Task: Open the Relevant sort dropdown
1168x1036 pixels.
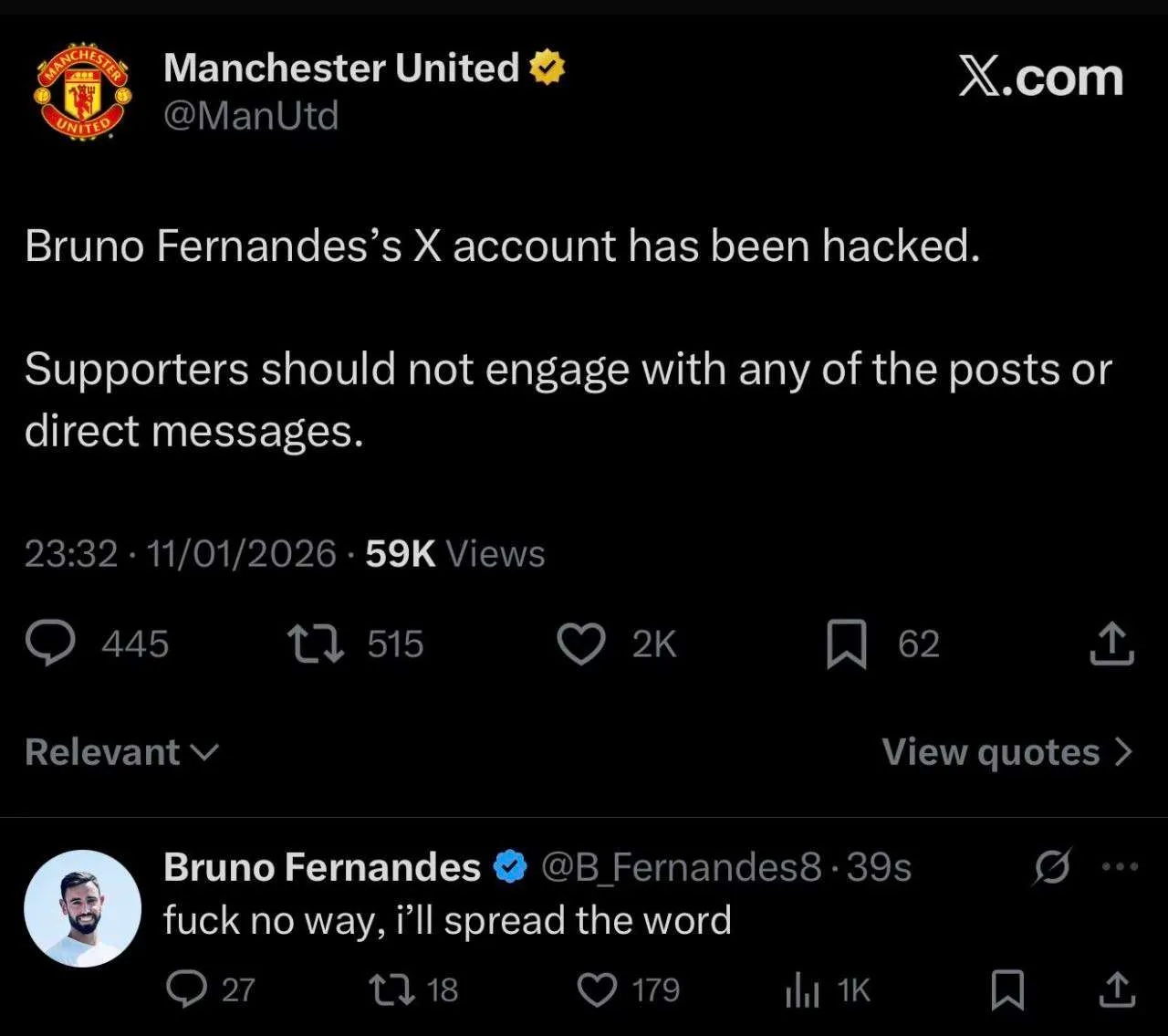Action: pyautogui.click(x=122, y=752)
